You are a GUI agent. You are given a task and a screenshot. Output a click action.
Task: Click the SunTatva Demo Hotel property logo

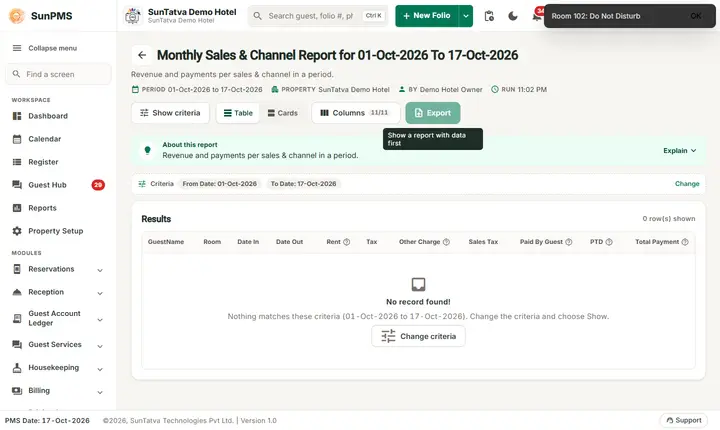pyautogui.click(x=133, y=16)
